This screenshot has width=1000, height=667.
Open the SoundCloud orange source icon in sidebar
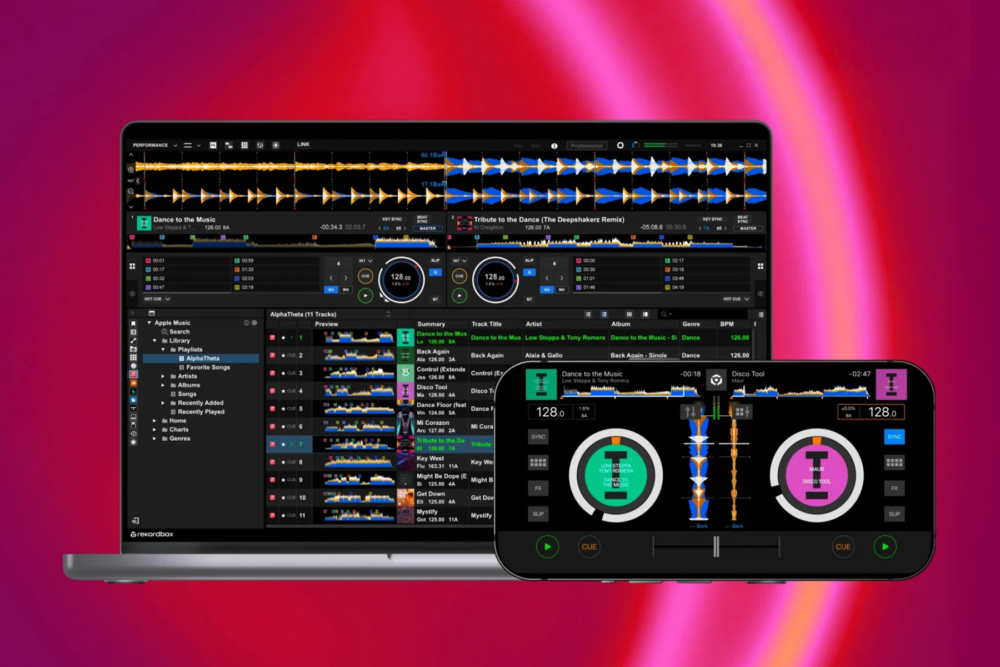133,383
